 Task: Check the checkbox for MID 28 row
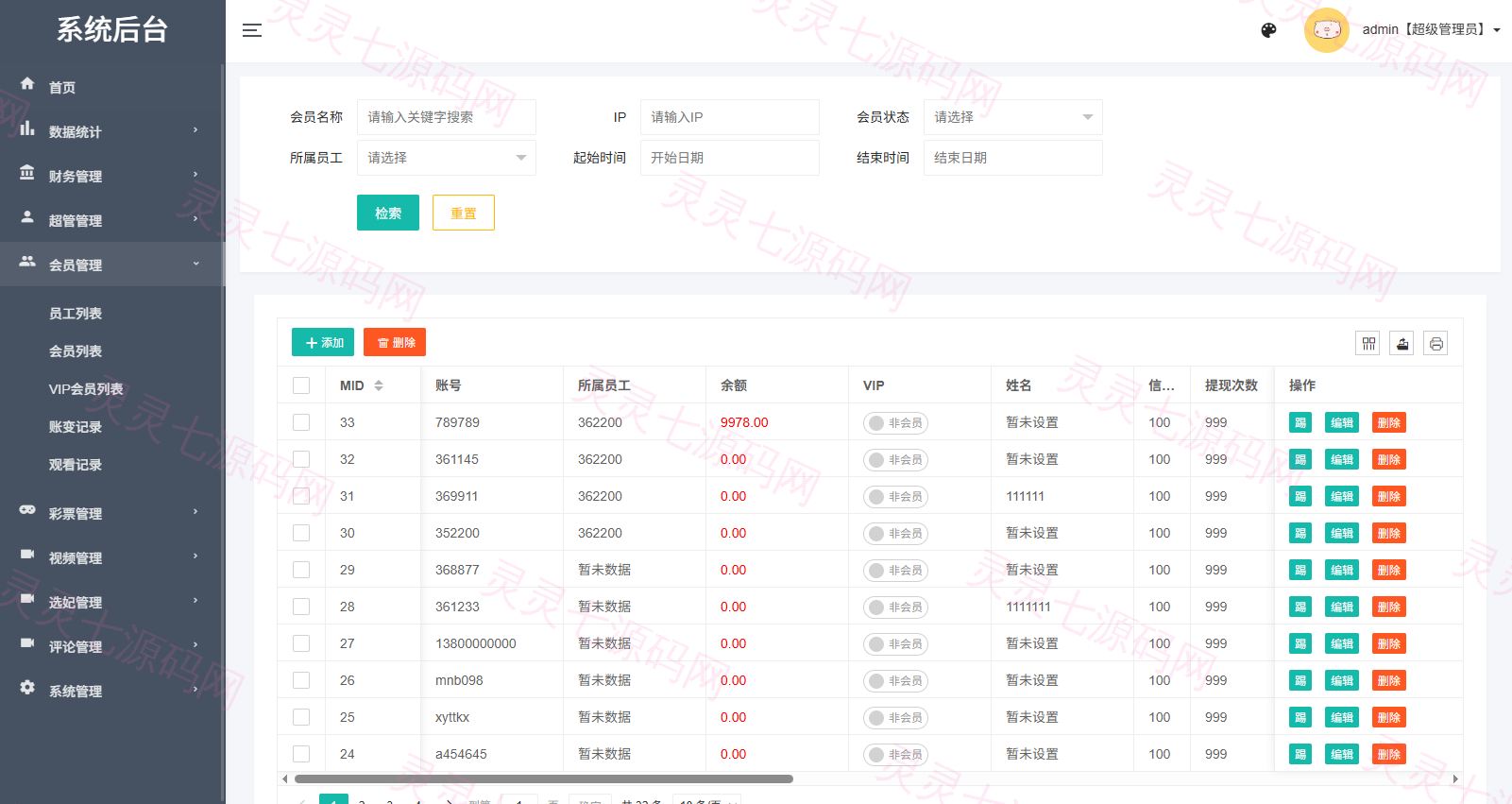pyautogui.click(x=301, y=607)
